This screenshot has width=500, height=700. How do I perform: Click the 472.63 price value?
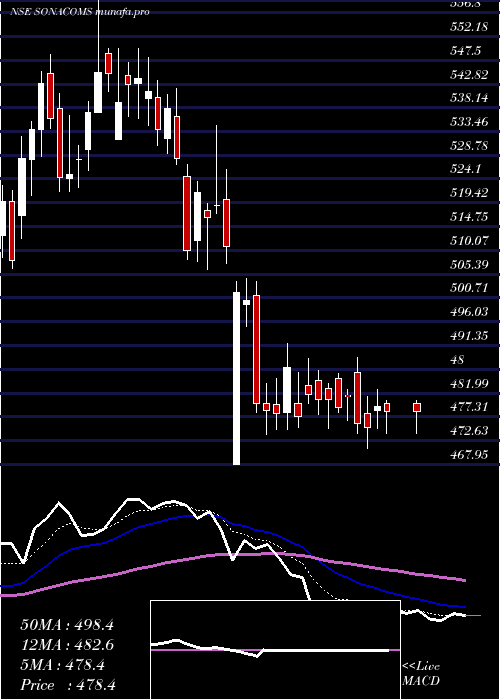click(469, 431)
